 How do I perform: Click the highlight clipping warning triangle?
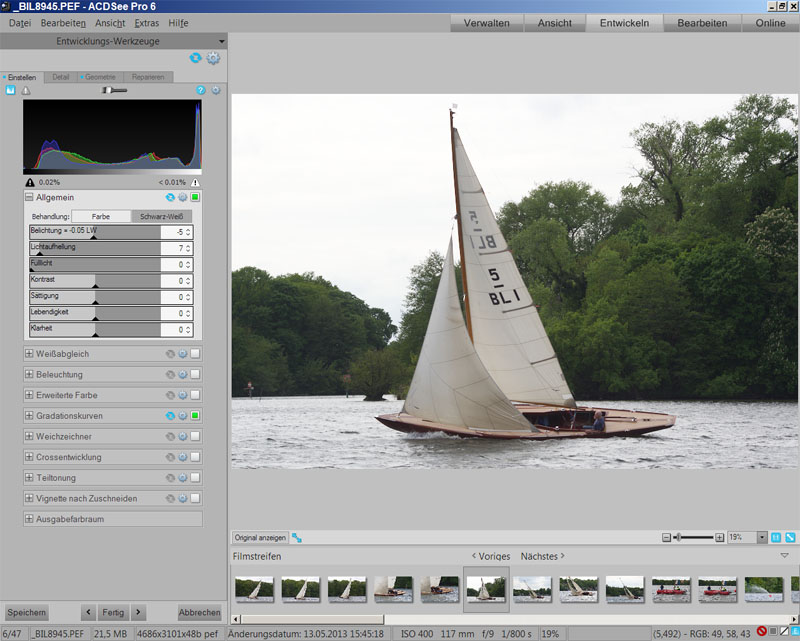[x=195, y=182]
